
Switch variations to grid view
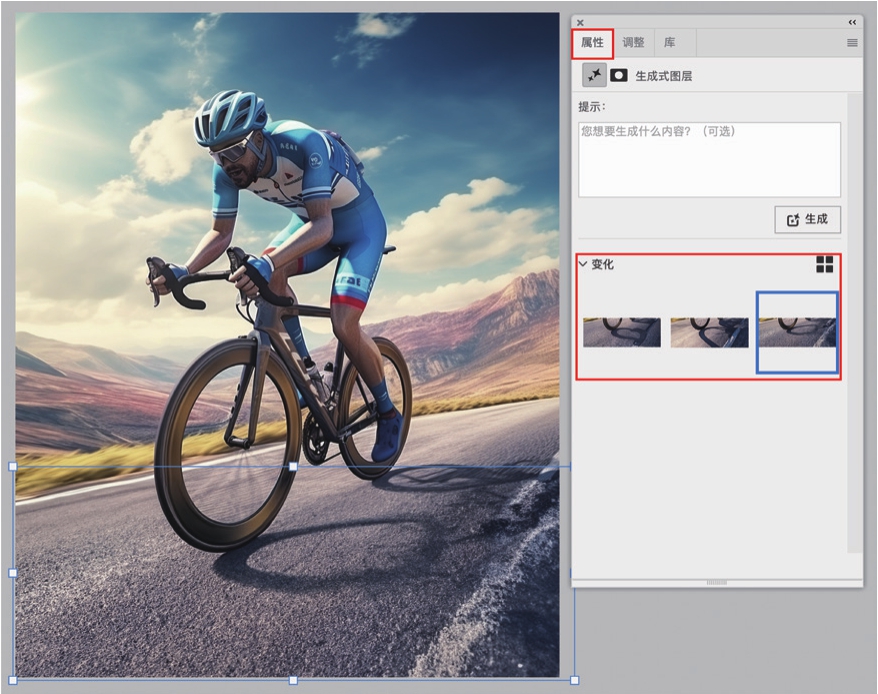pos(824,264)
